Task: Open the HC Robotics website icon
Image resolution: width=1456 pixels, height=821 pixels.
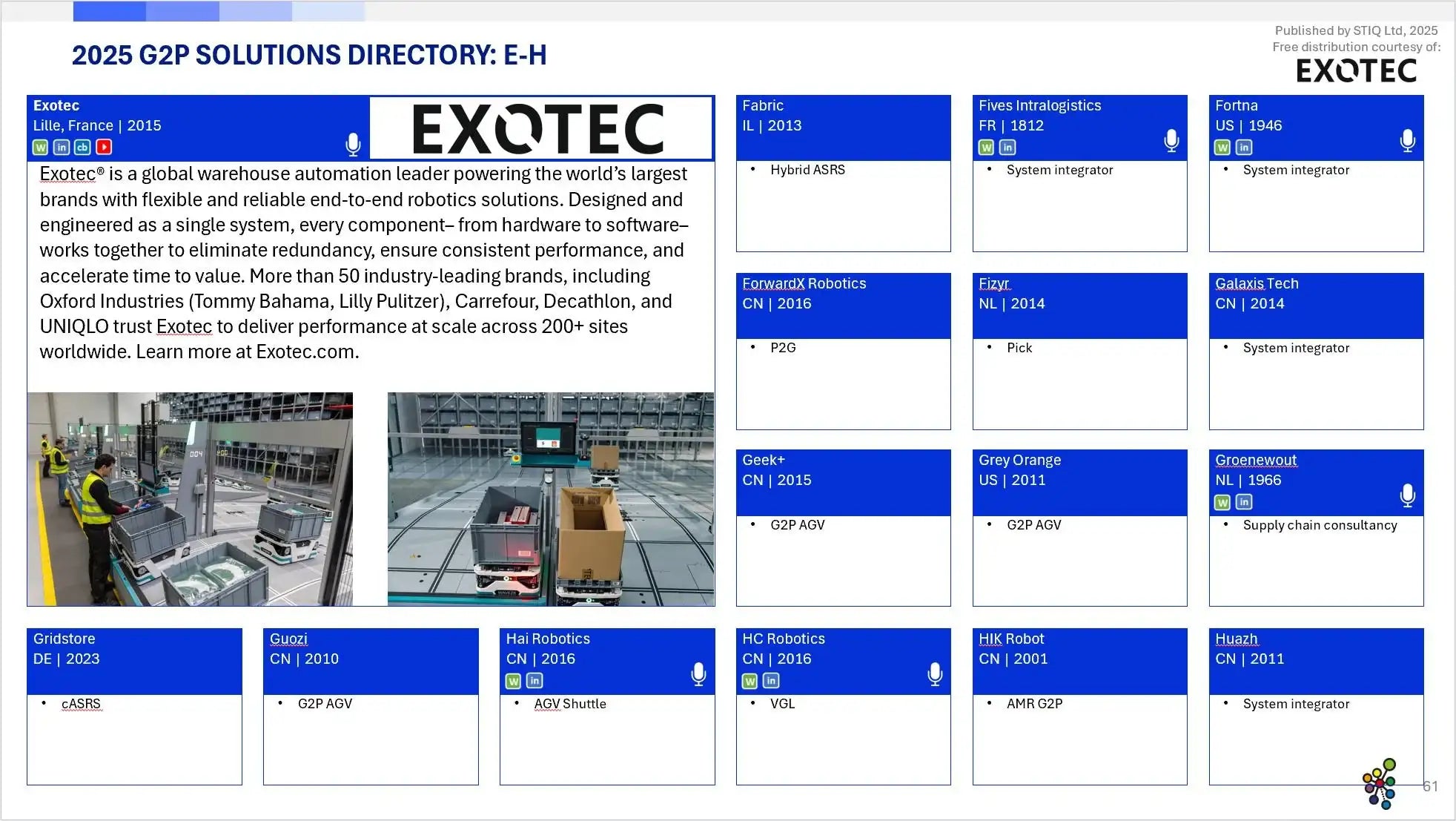Action: [x=749, y=681]
